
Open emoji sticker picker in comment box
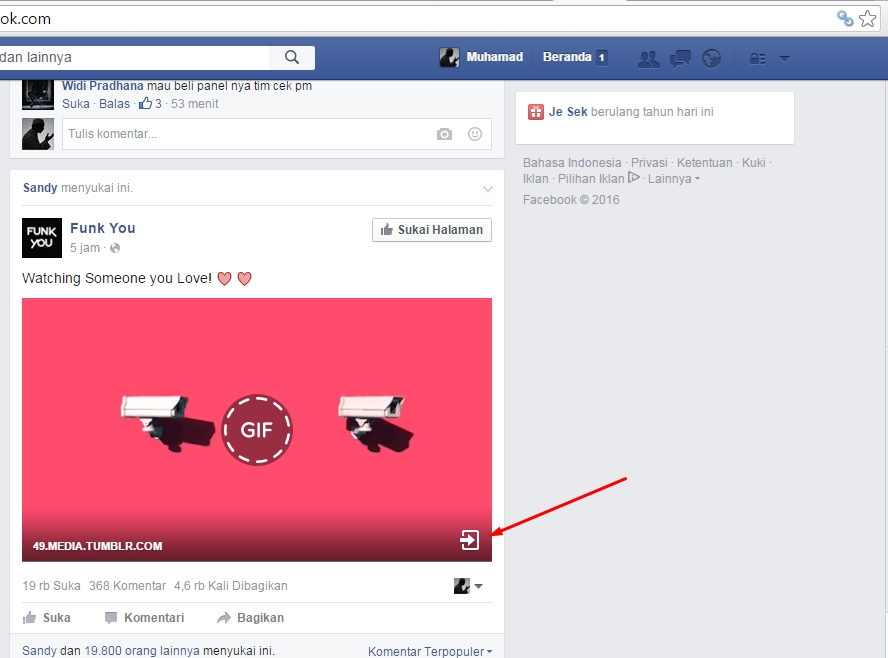click(x=475, y=134)
